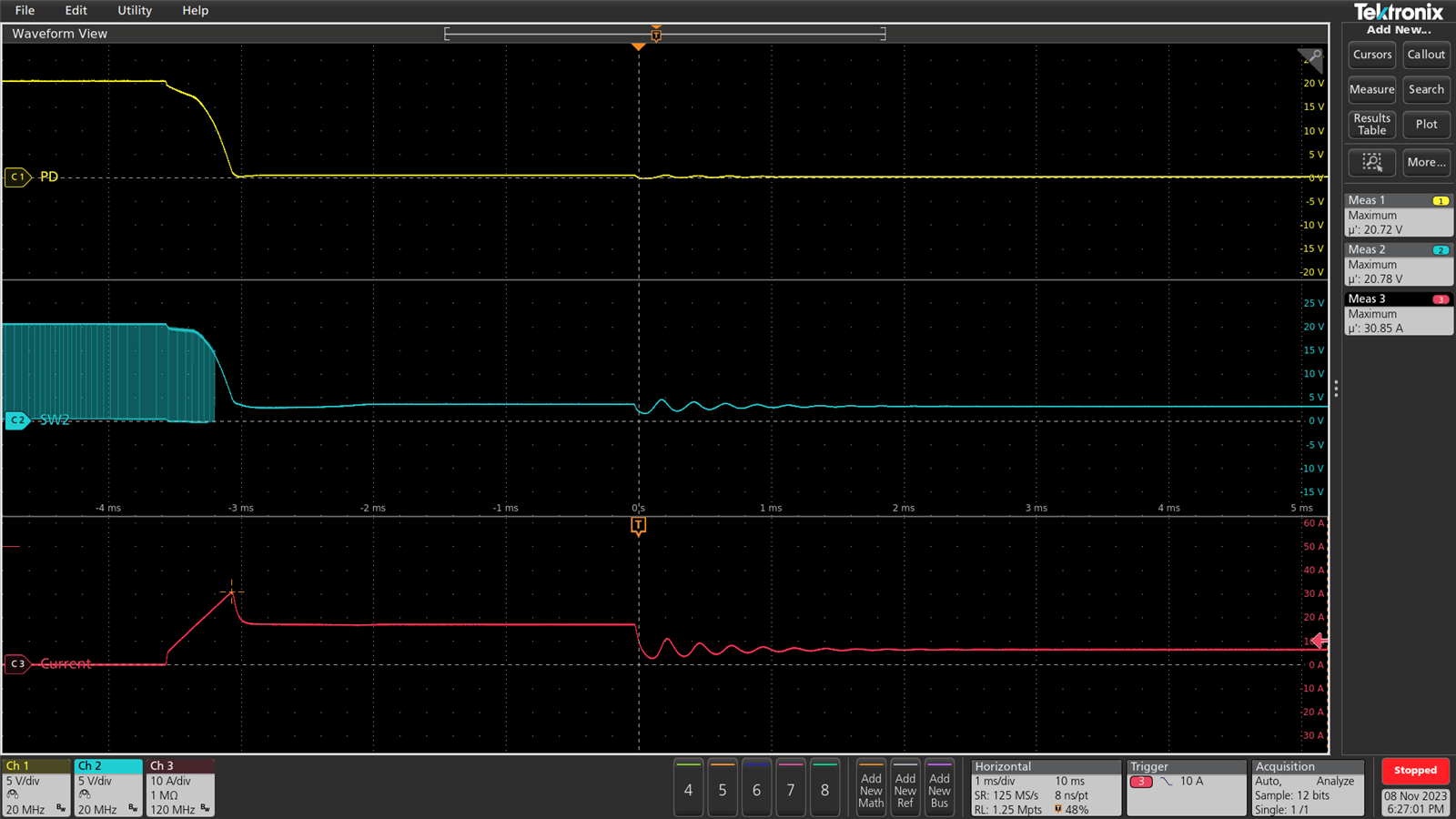This screenshot has height=819, width=1456.
Task: Open the Acquisition settings badge
Action: point(1308,788)
